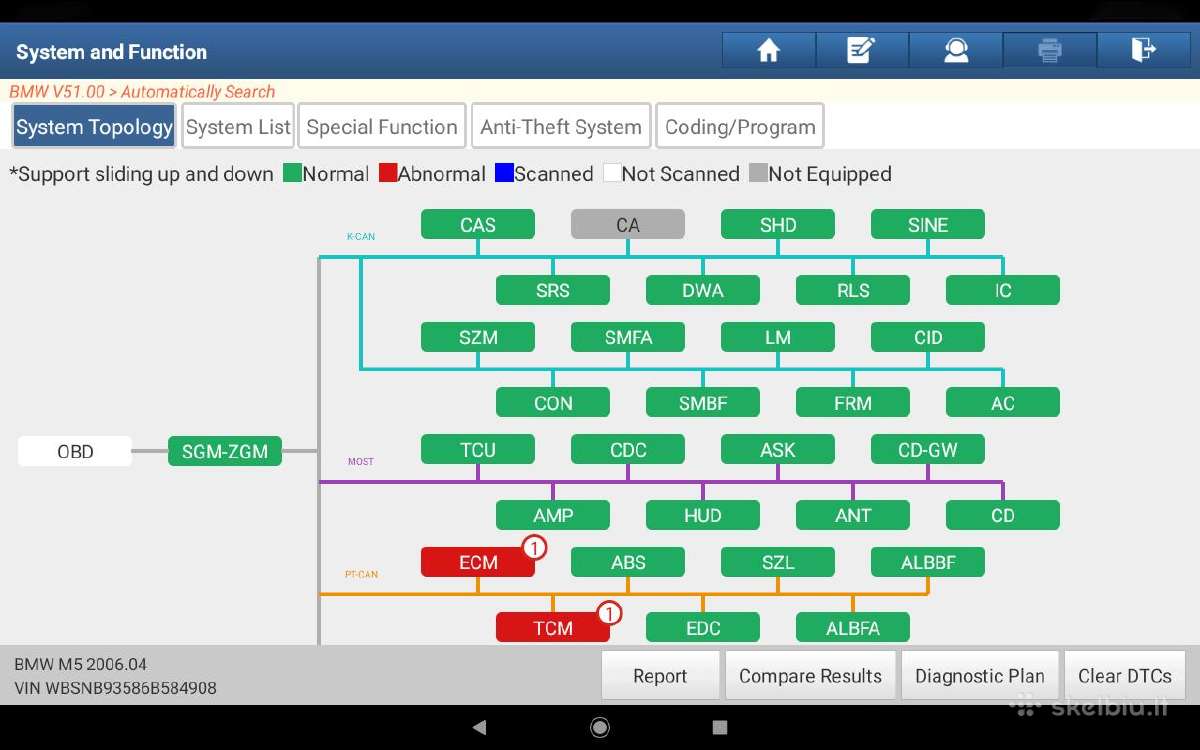This screenshot has height=750, width=1200.
Task: Open the CAS module node
Action: [478, 224]
